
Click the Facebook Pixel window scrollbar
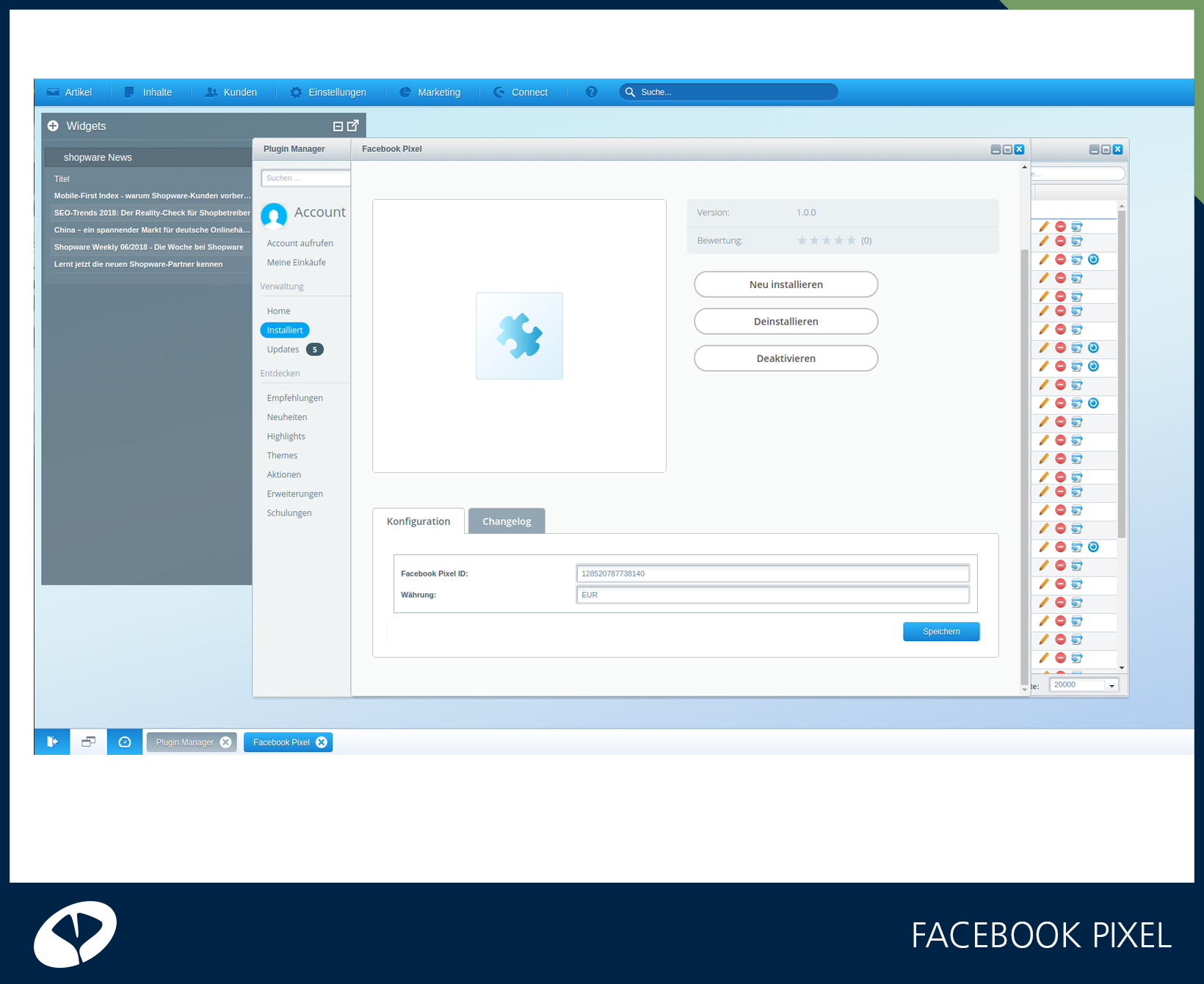(x=1025, y=466)
